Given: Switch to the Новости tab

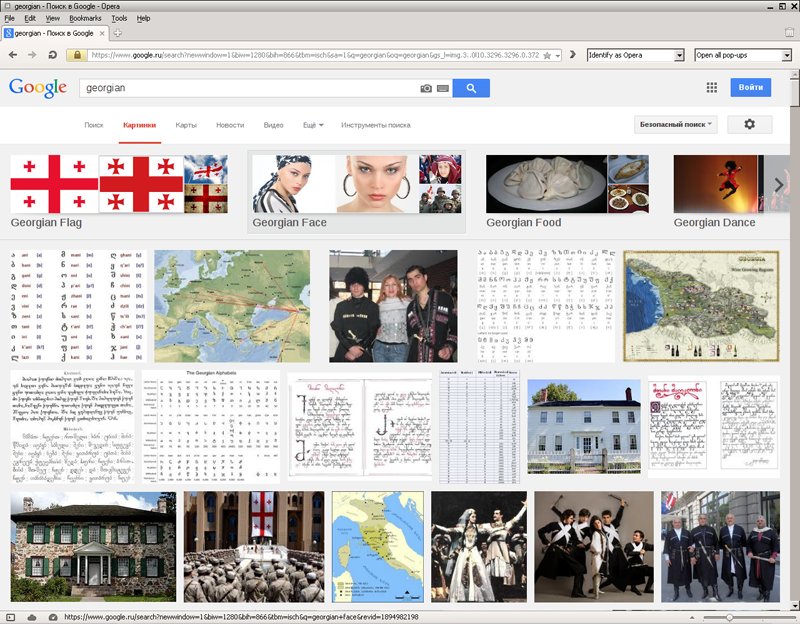Looking at the screenshot, I should pyautogui.click(x=230, y=125).
